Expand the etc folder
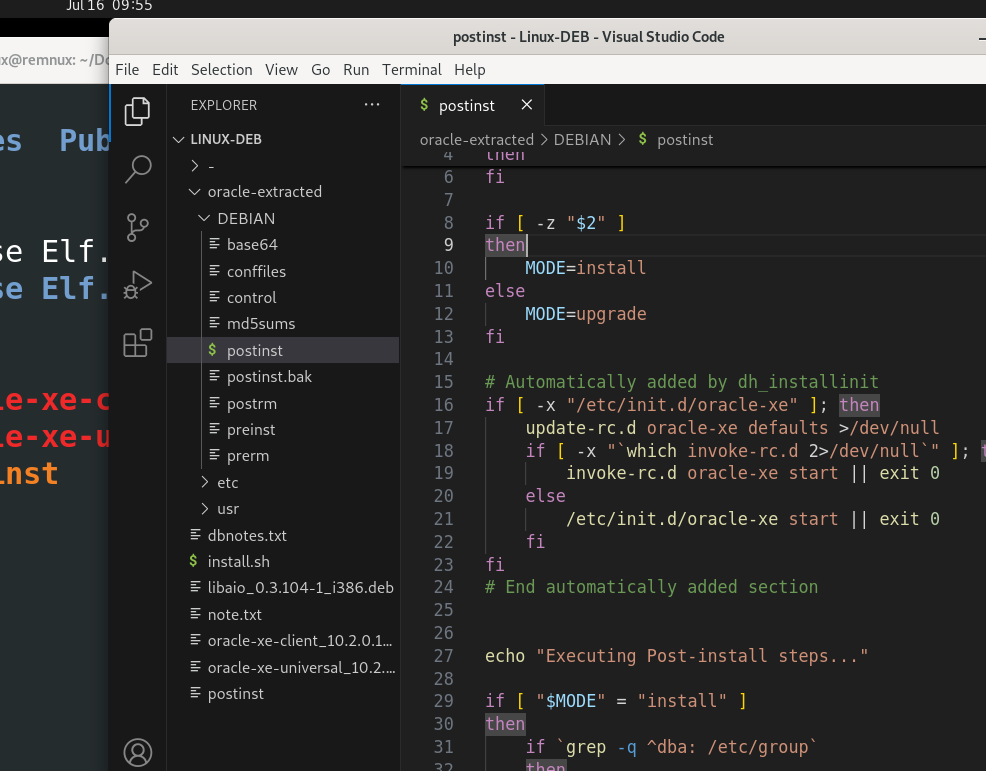Screen dimensions: 986x771 283,482
